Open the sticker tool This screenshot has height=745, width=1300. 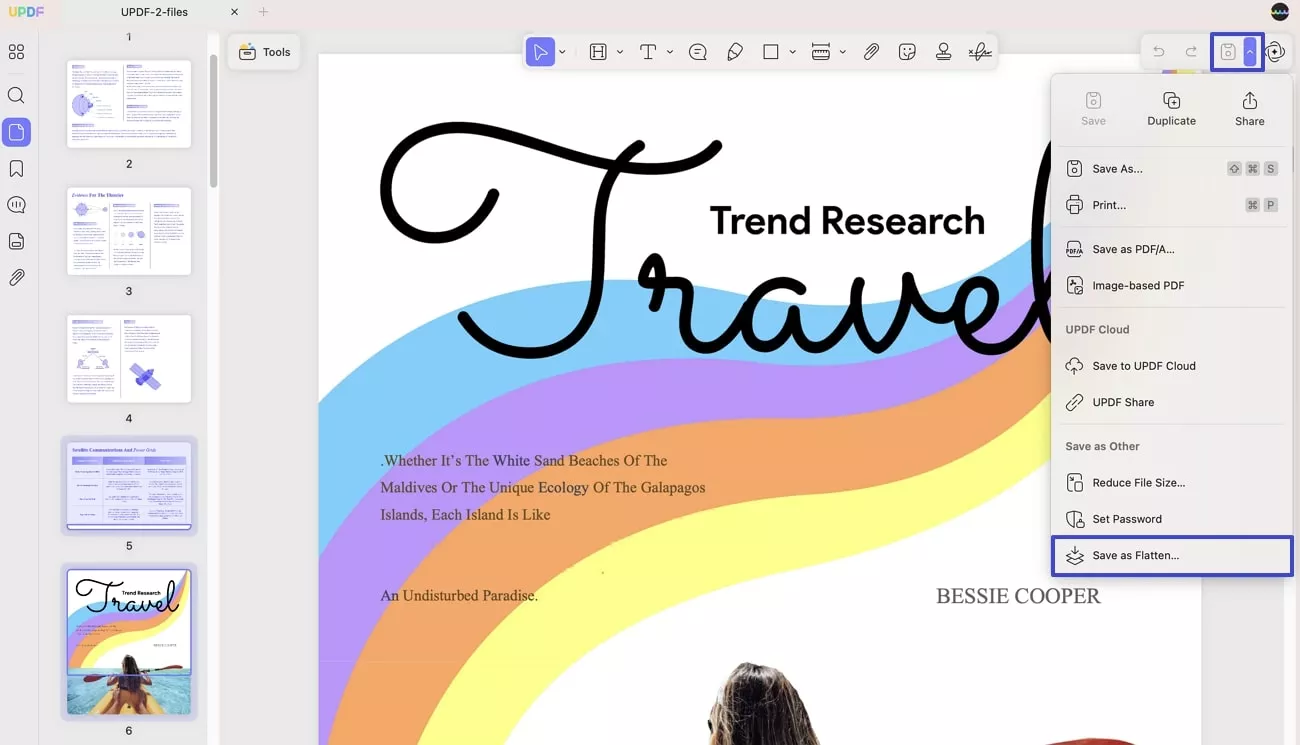(907, 52)
